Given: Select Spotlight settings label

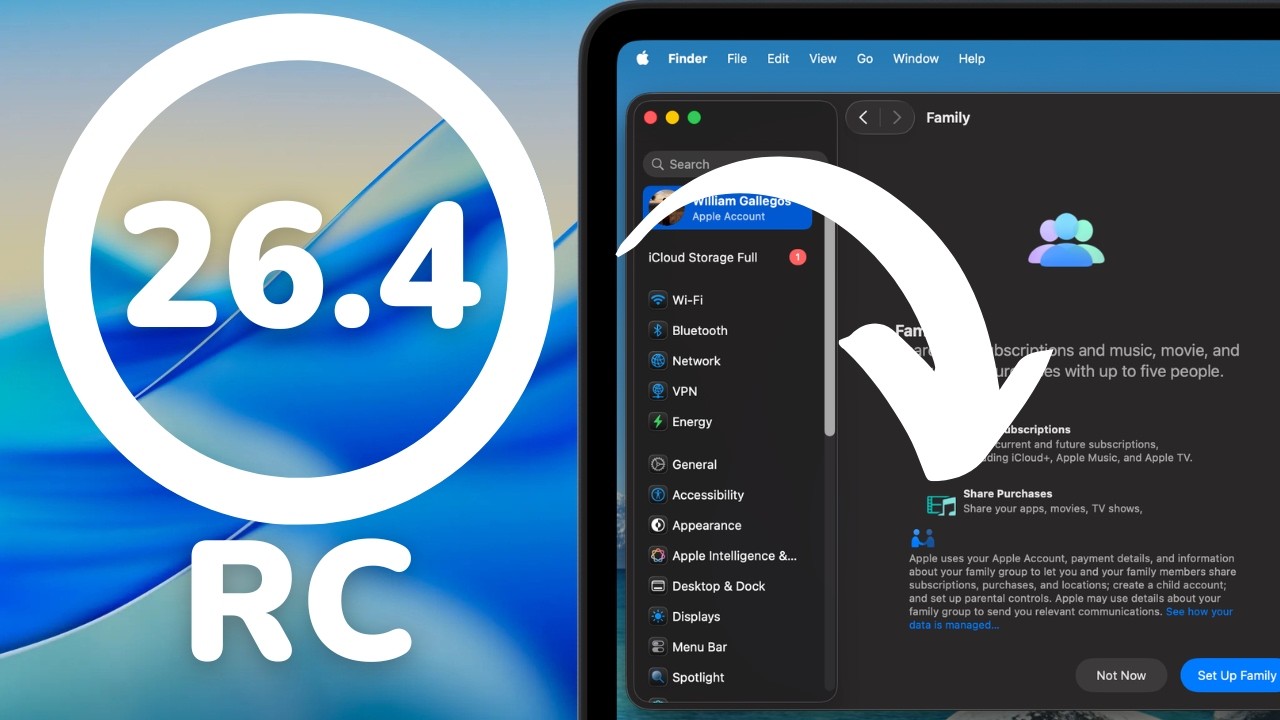Looking at the screenshot, I should tap(698, 677).
